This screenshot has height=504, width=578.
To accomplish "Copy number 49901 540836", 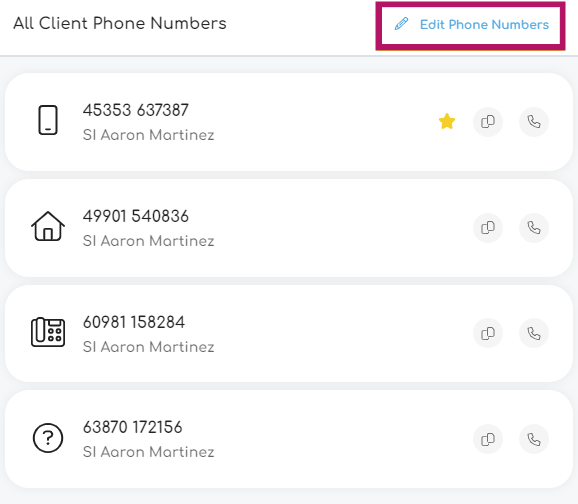I will pos(488,228).
